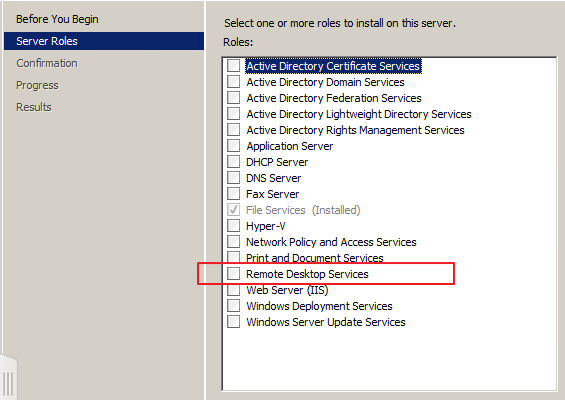The width and height of the screenshot is (565, 400).
Task: Check Active Directory Rights Management Services
Action: pos(233,130)
